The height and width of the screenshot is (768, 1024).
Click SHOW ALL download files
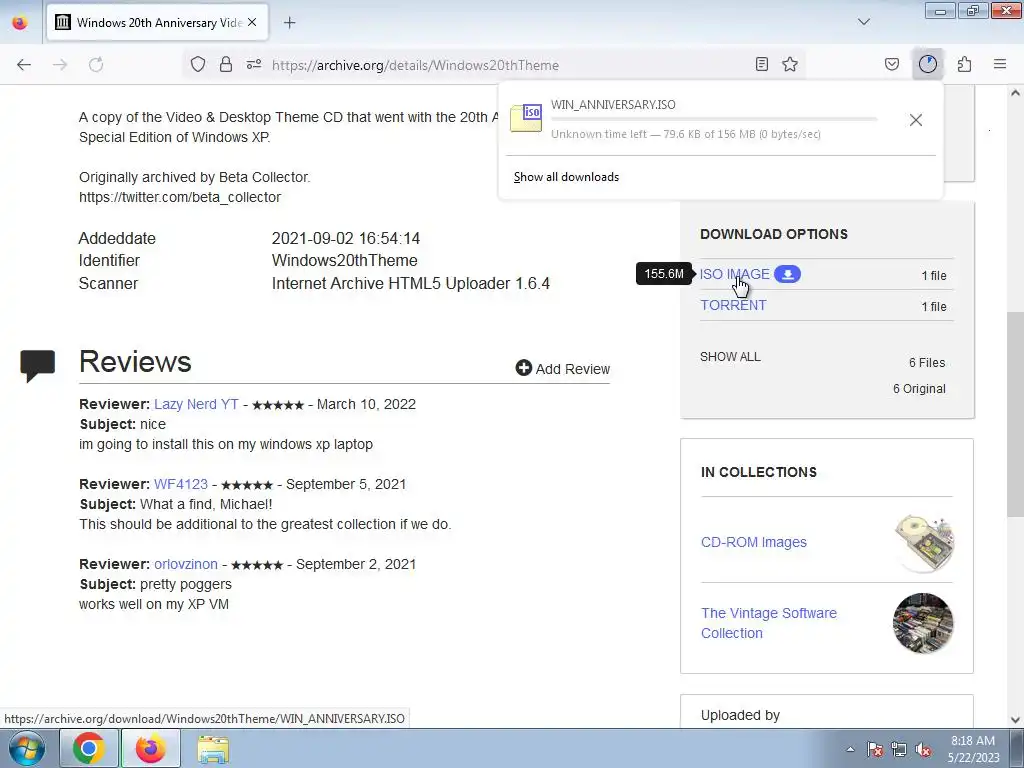(x=730, y=357)
